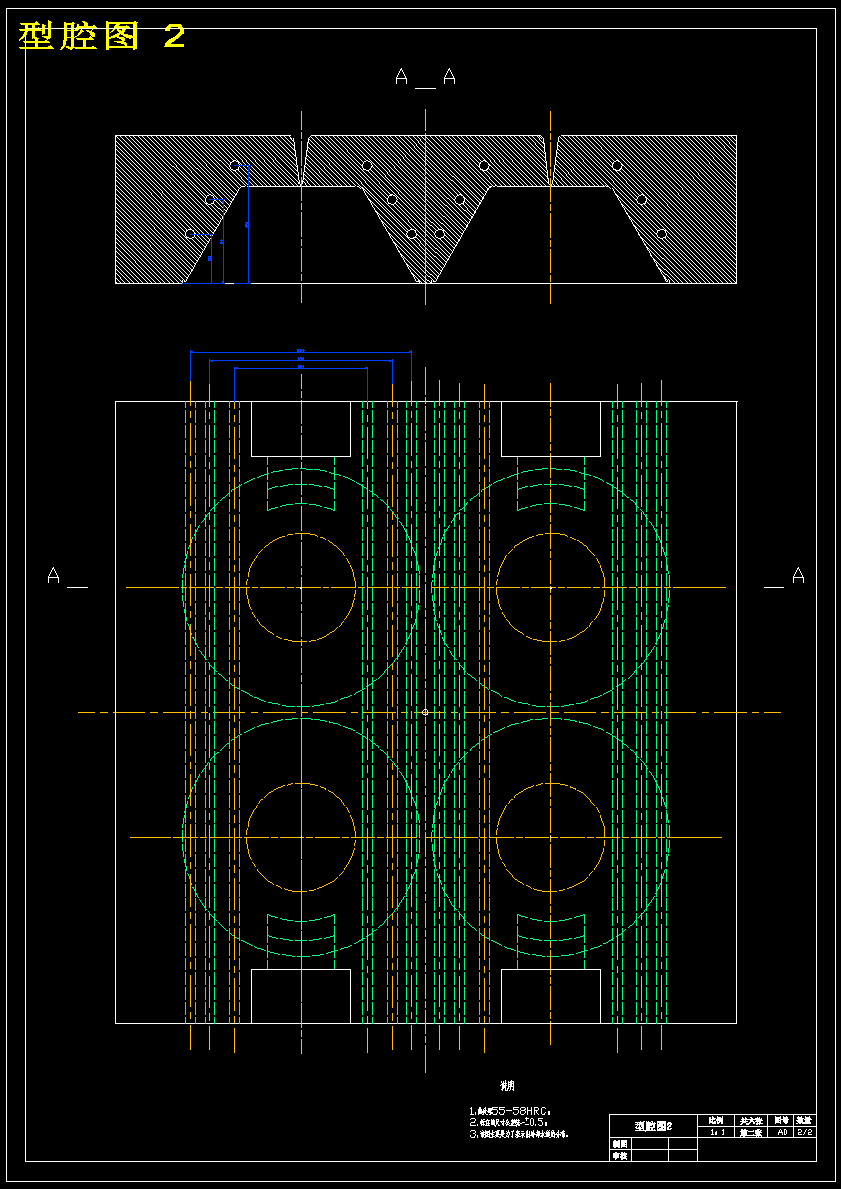The width and height of the screenshot is (841, 1189).
Task: Select the upper-right white rectangular slot
Action: (x=551, y=428)
